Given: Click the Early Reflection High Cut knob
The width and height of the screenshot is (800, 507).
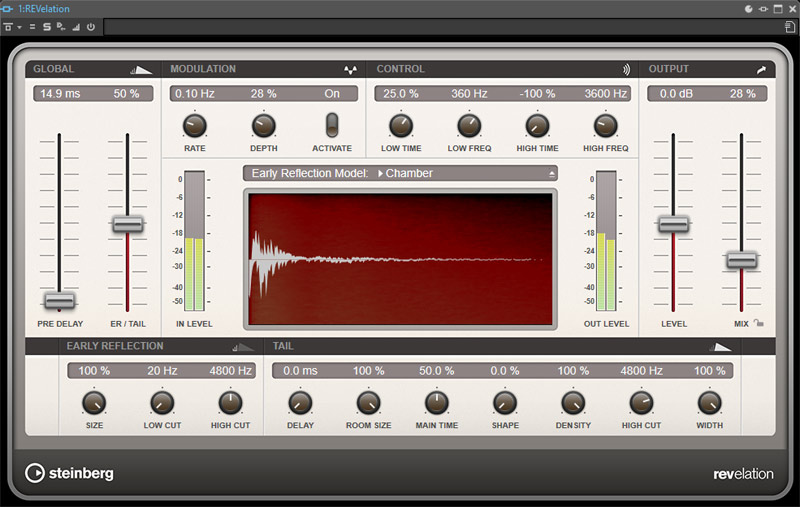Looking at the screenshot, I should pos(230,403).
